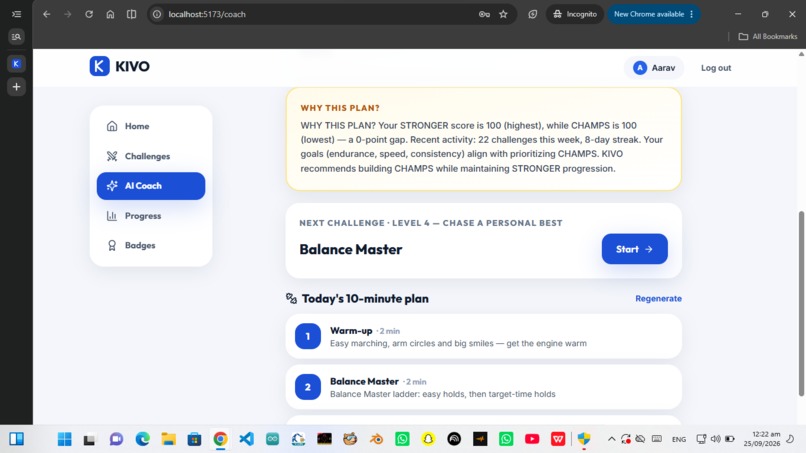Open the All Bookmarks folder

(x=767, y=37)
